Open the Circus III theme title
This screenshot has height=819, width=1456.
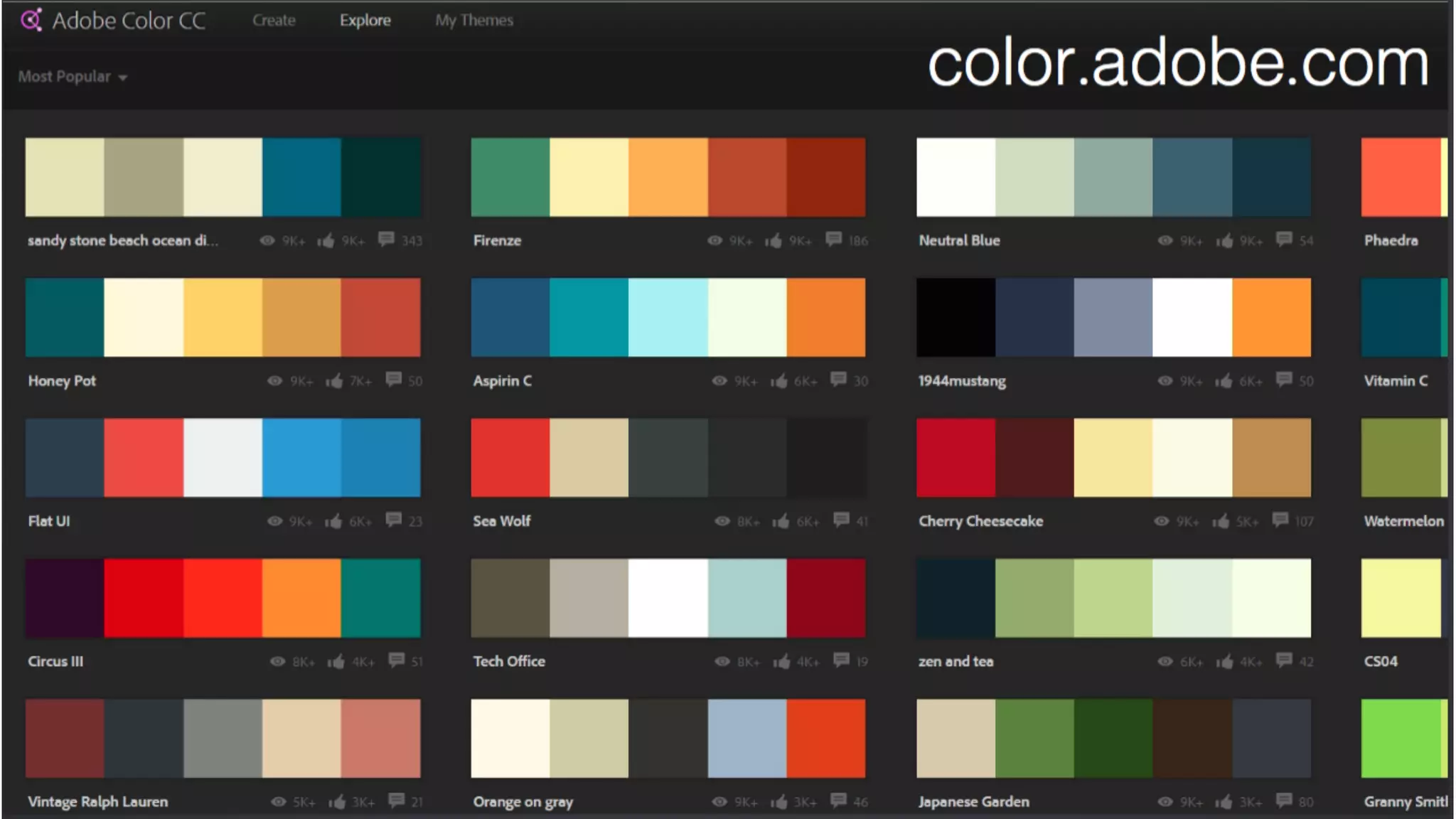click(x=55, y=661)
